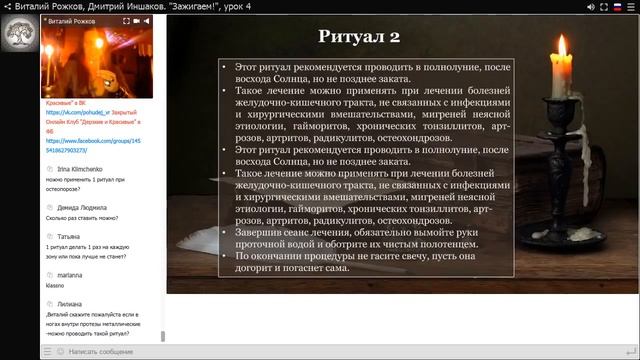Screen dimensions: 640x360
Task: Select the chat name Лилиана
Action: coord(69,304)
